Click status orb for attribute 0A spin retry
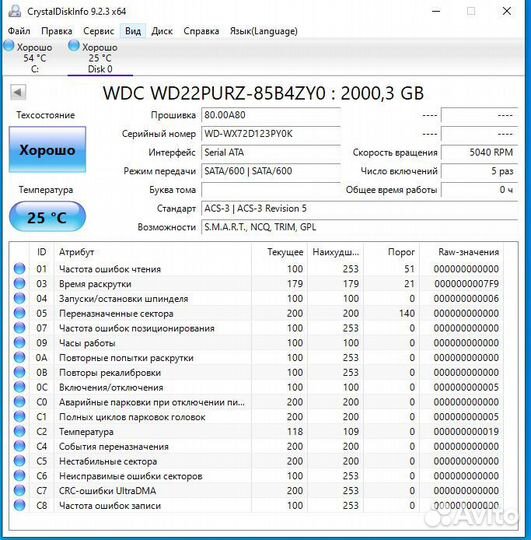 20,358
